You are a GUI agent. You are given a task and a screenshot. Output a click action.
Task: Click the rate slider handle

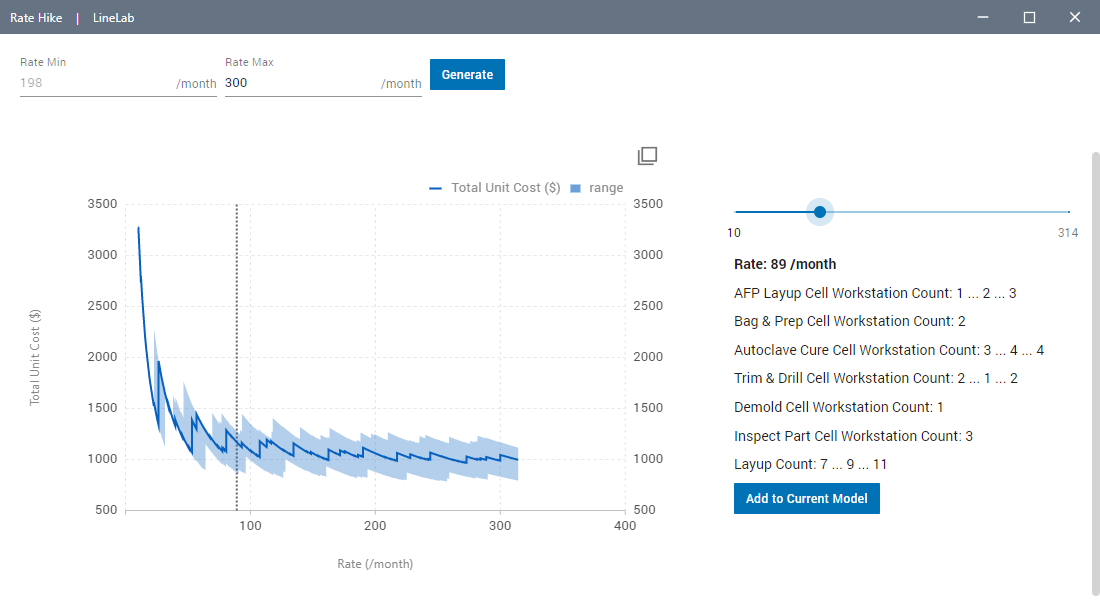820,212
